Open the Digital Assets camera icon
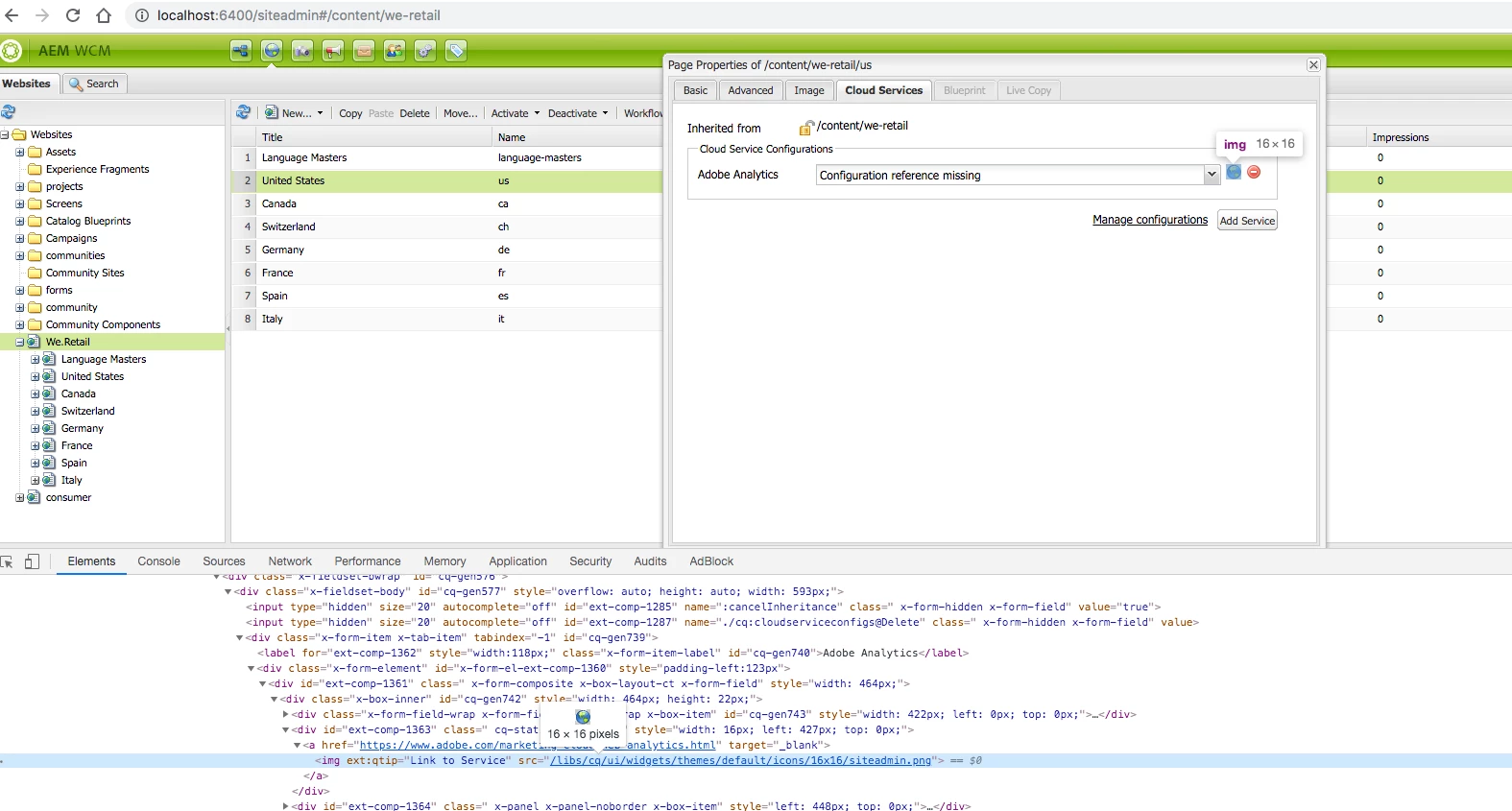The height and width of the screenshot is (811, 1512). click(x=302, y=51)
